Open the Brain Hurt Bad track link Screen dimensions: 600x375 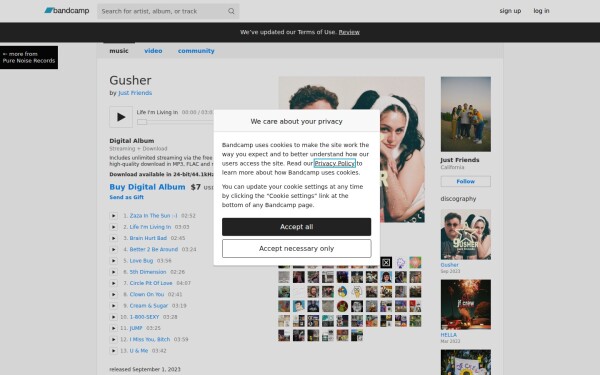click(148, 238)
